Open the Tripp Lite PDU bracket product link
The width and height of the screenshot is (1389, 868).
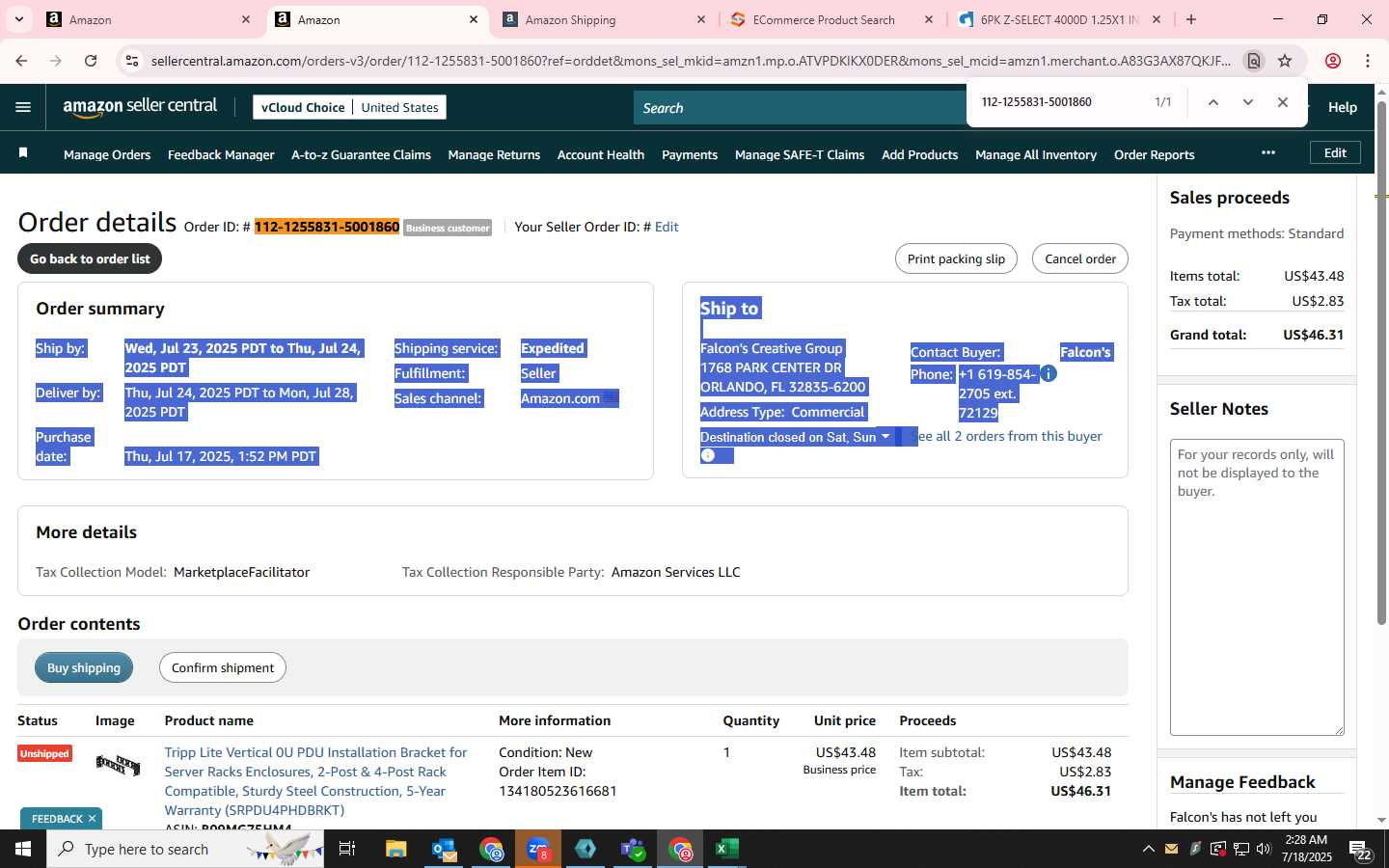315,781
